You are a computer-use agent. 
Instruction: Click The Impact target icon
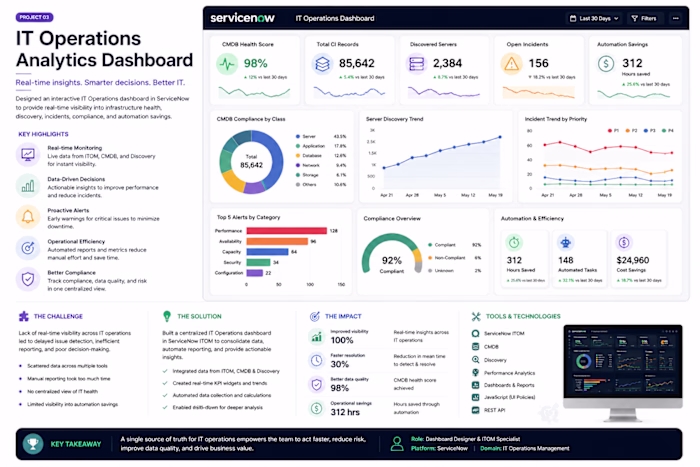[x=315, y=316]
